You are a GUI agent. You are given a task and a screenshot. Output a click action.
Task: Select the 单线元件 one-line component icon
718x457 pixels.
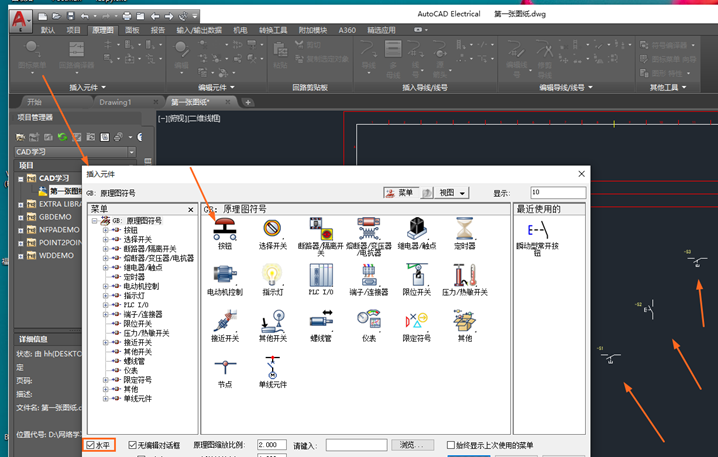point(273,367)
